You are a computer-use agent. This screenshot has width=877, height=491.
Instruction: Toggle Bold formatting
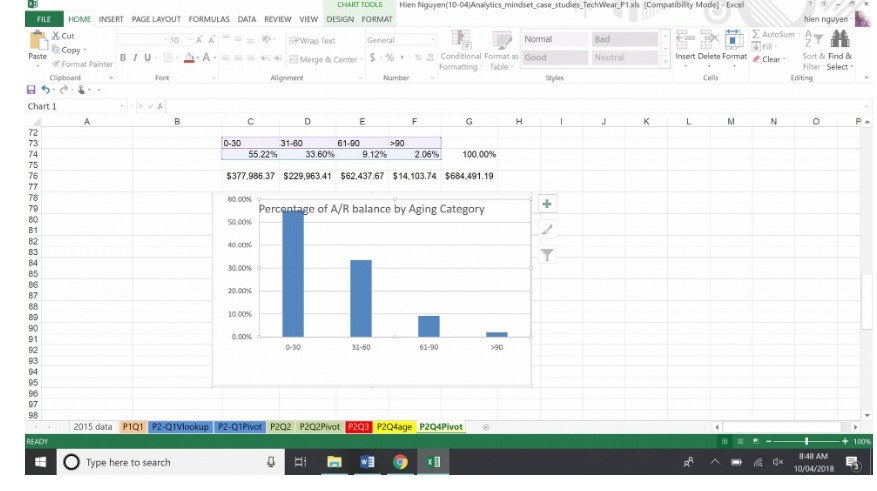[122, 58]
